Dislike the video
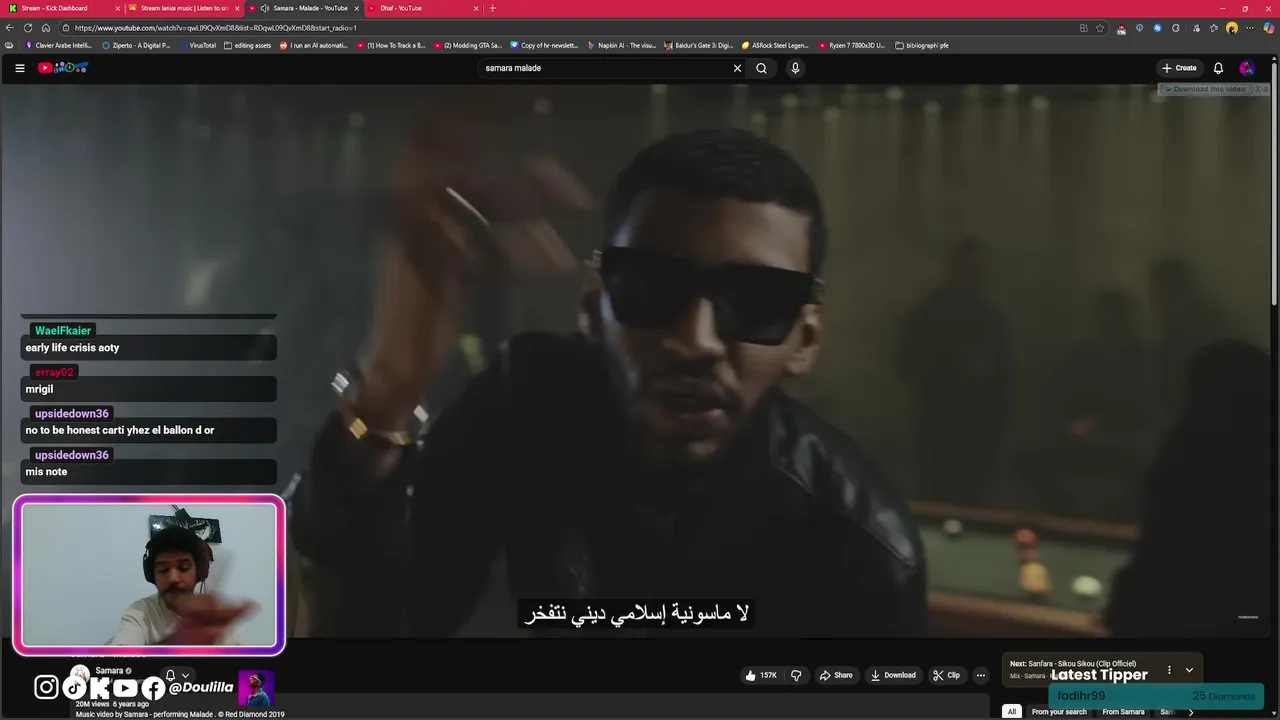Image resolution: width=1280 pixels, height=720 pixels. 796,675
